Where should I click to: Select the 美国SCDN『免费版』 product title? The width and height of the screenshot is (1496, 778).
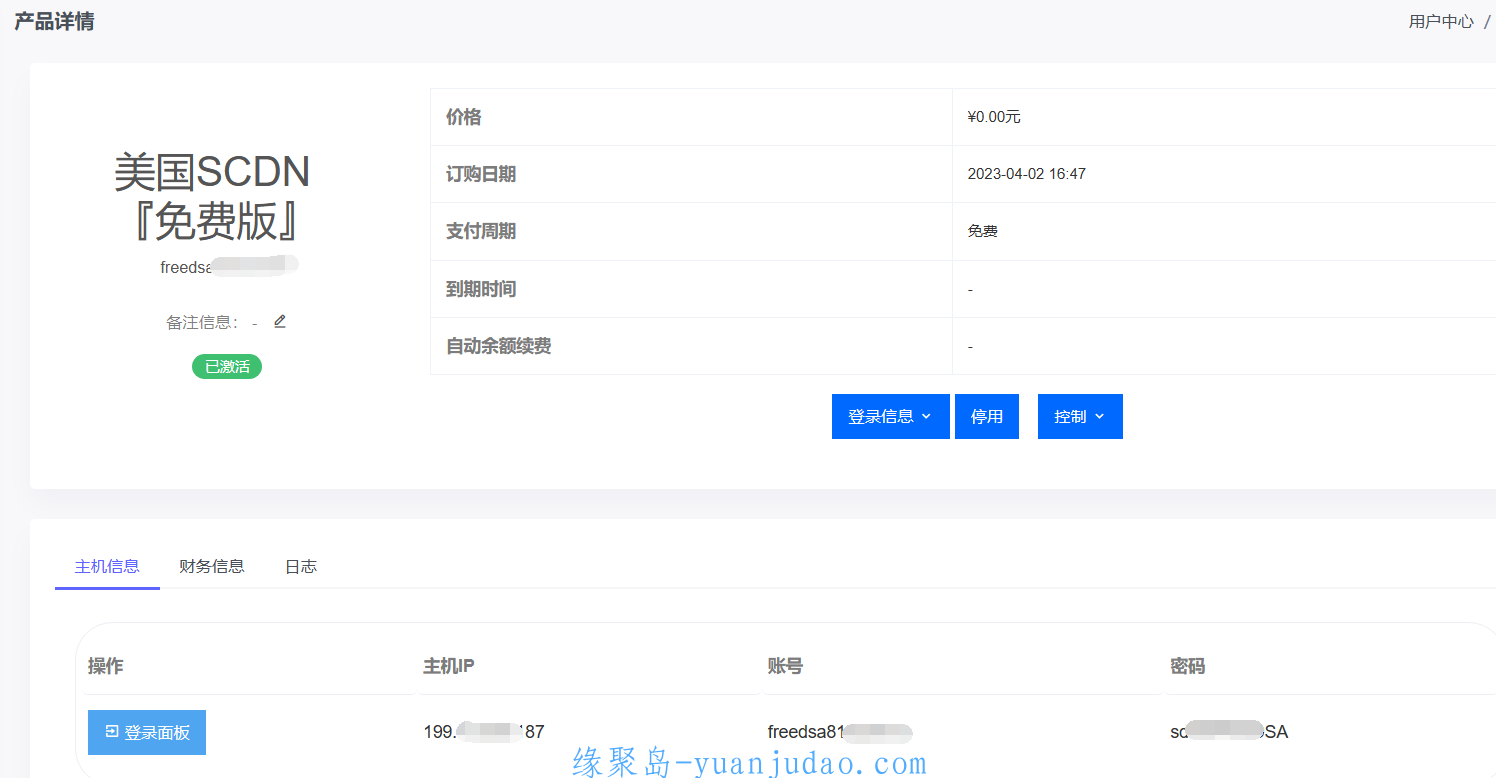point(213,197)
